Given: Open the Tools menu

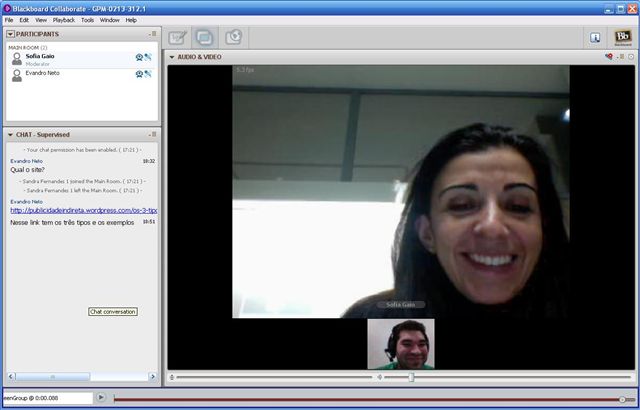Looking at the screenshot, I should coord(87,20).
